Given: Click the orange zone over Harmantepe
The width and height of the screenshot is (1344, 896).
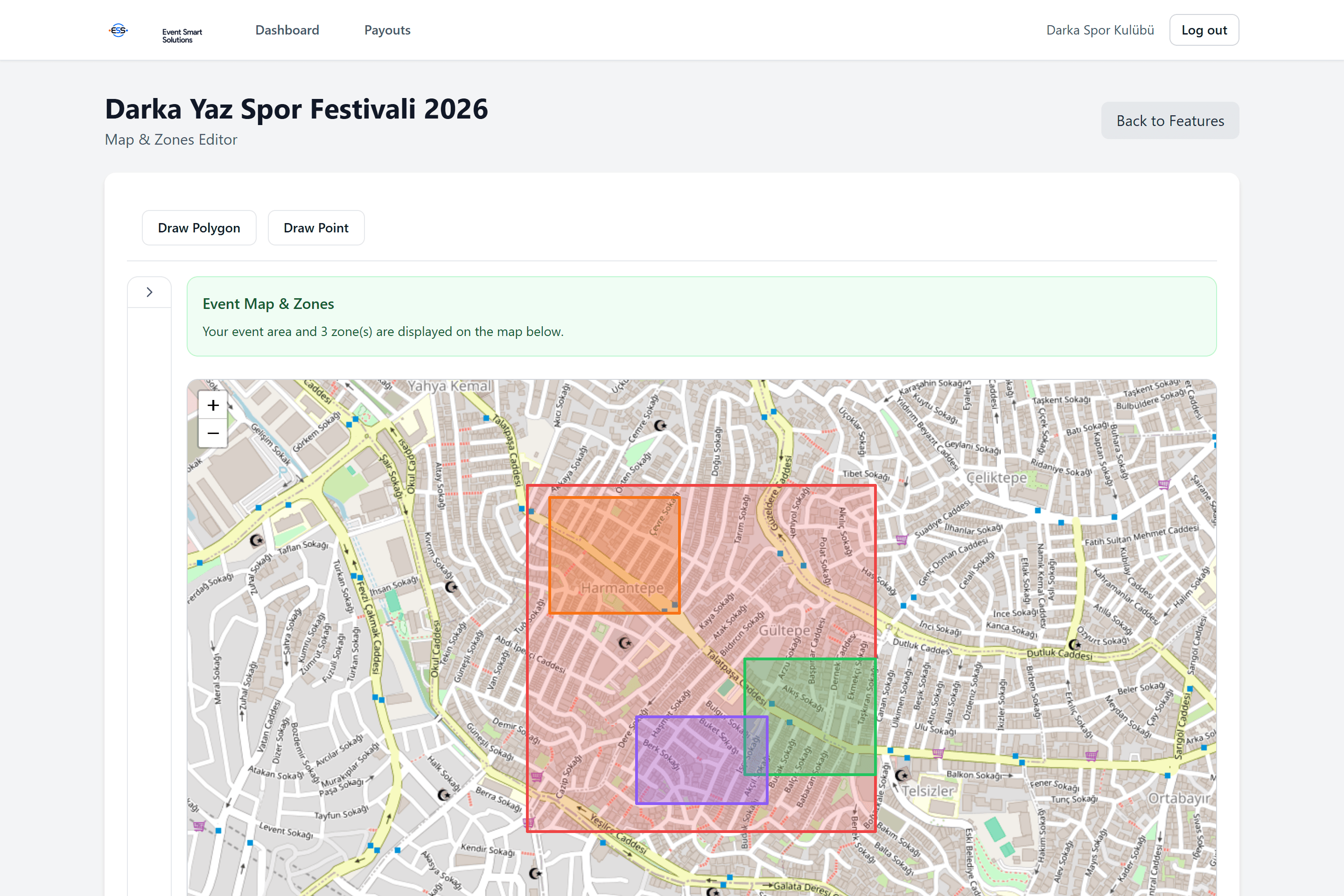Looking at the screenshot, I should [614, 555].
